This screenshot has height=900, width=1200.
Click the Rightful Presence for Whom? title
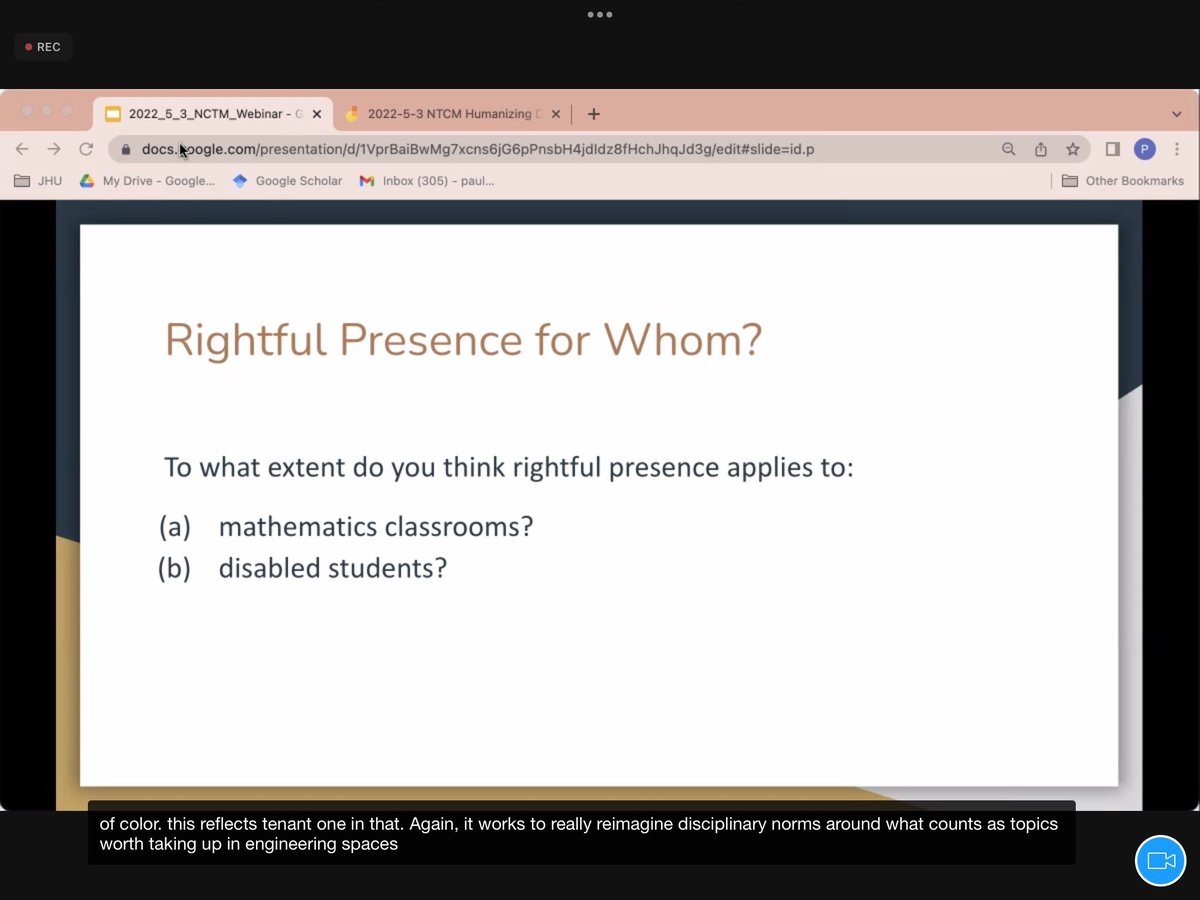tap(463, 339)
